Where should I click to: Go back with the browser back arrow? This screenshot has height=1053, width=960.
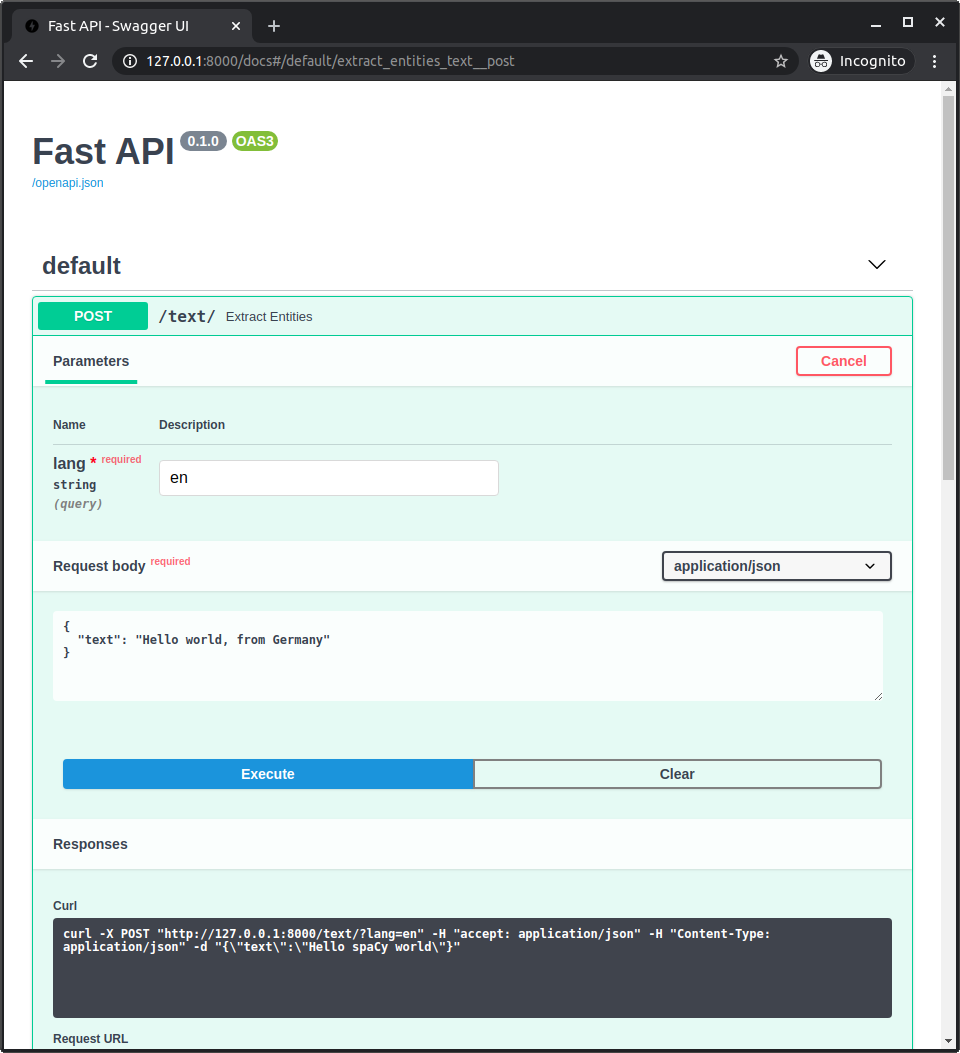point(26,61)
